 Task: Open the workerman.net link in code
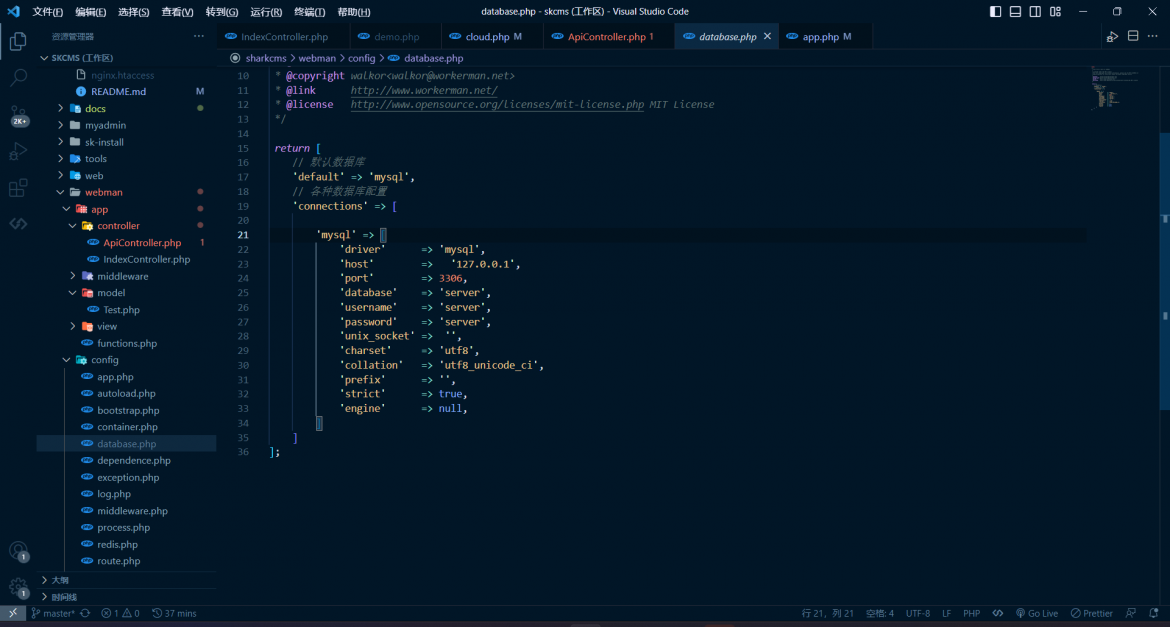(x=424, y=90)
